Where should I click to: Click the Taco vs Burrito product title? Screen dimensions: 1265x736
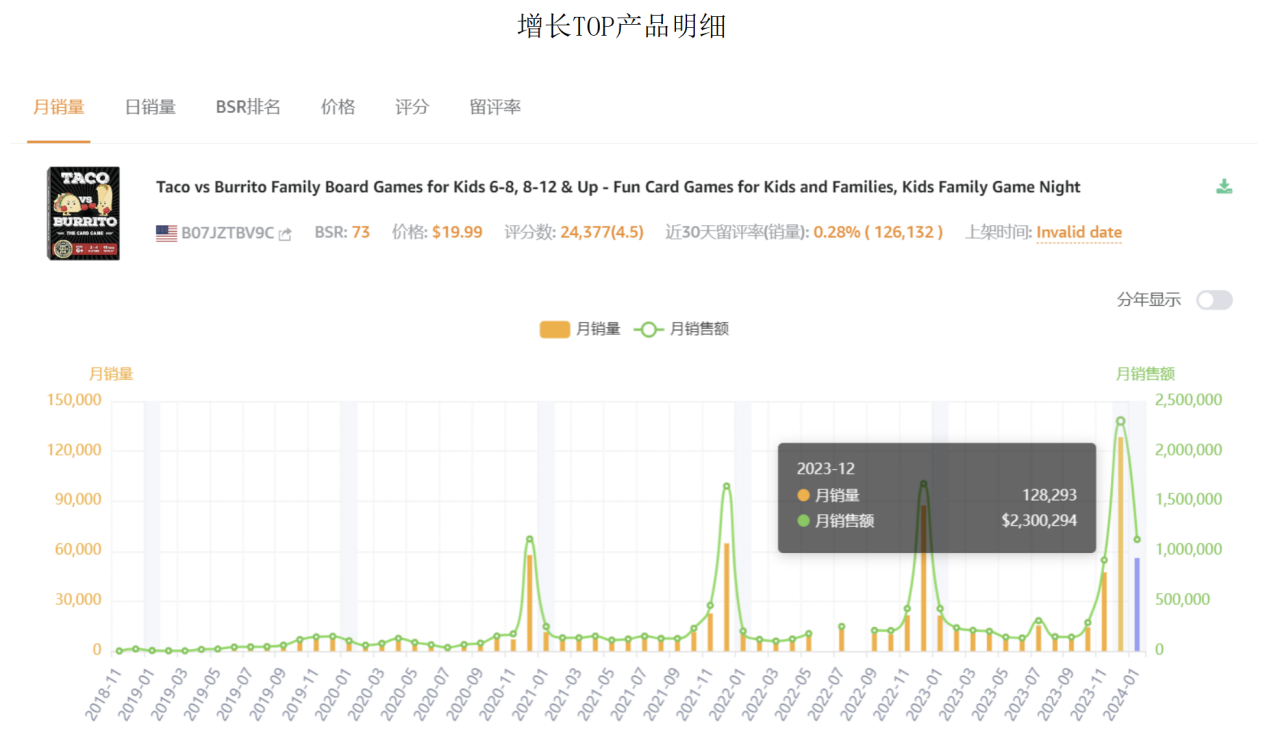tap(618, 187)
